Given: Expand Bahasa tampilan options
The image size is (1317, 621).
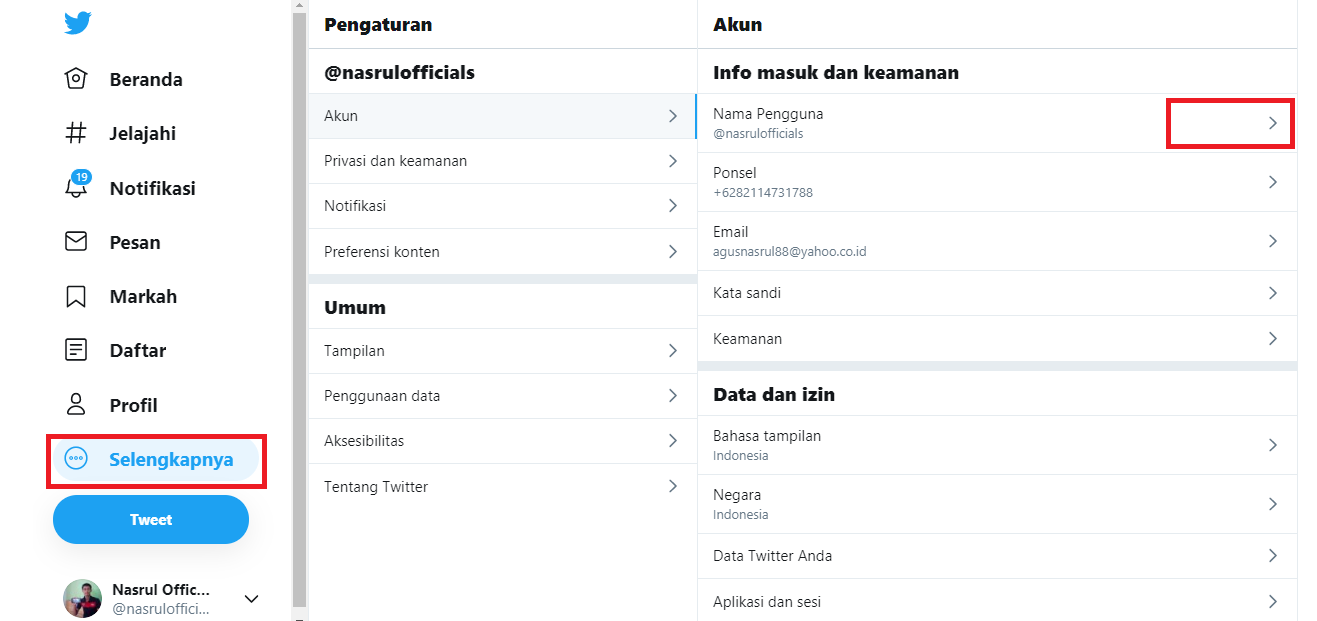Looking at the screenshot, I should pyautogui.click(x=1274, y=444).
